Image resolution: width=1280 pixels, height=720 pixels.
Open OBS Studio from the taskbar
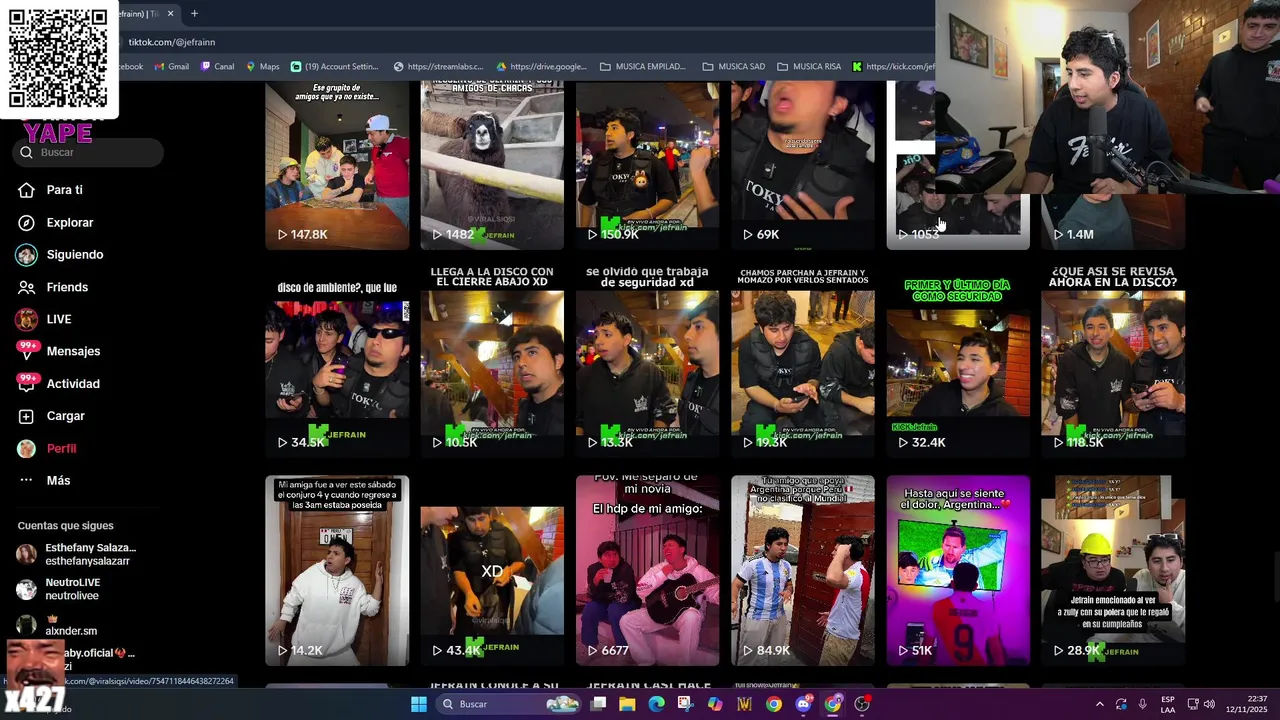click(862, 704)
